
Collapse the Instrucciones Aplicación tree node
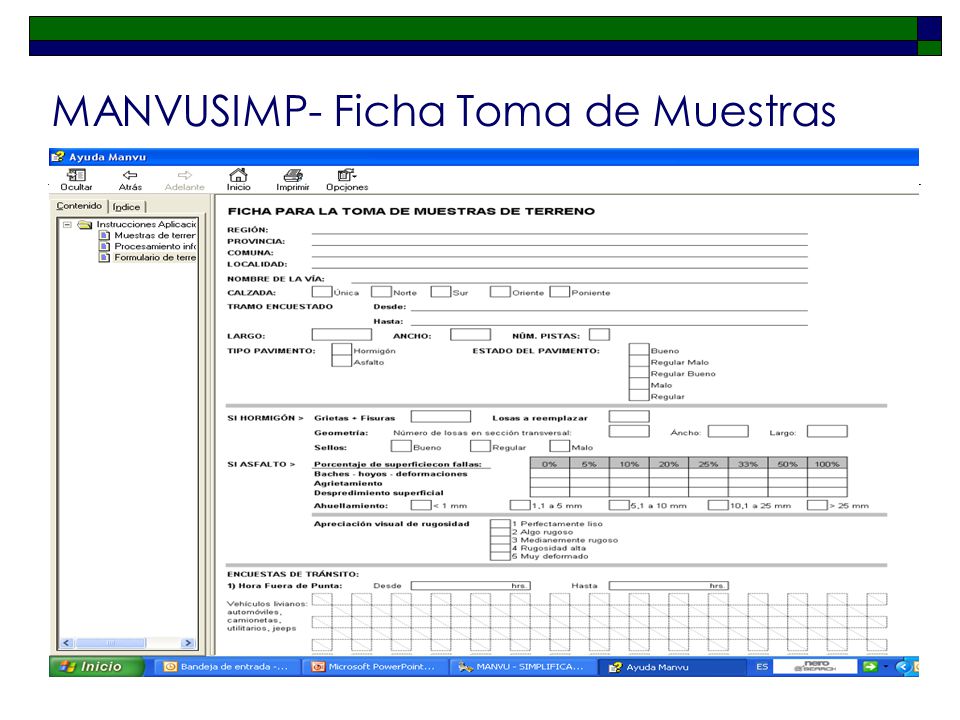67,225
